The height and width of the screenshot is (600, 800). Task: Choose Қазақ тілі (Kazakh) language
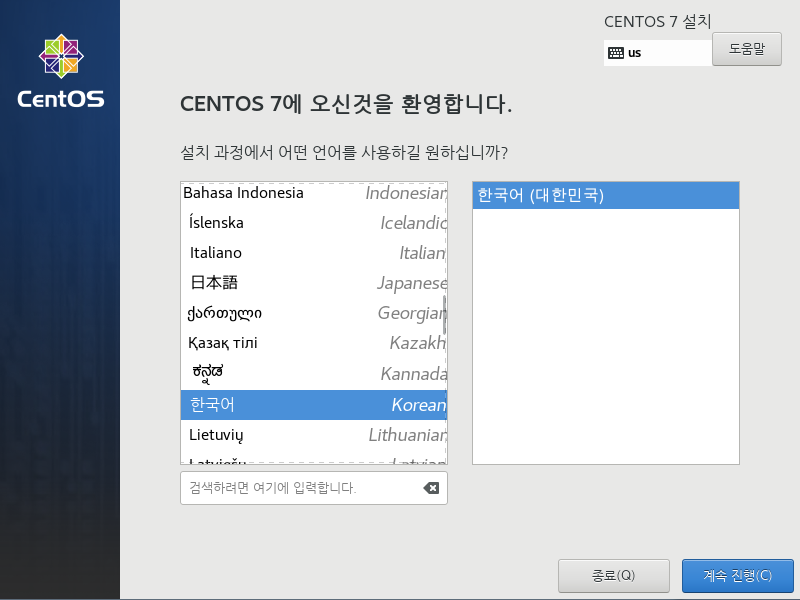(x=314, y=343)
